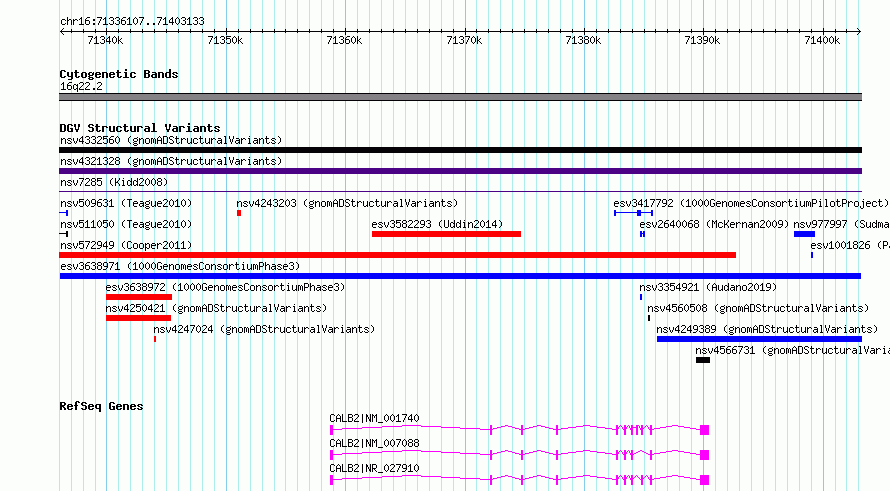
Task: Open variant nsv511050 (Teague2010) label
Action: 126,224
